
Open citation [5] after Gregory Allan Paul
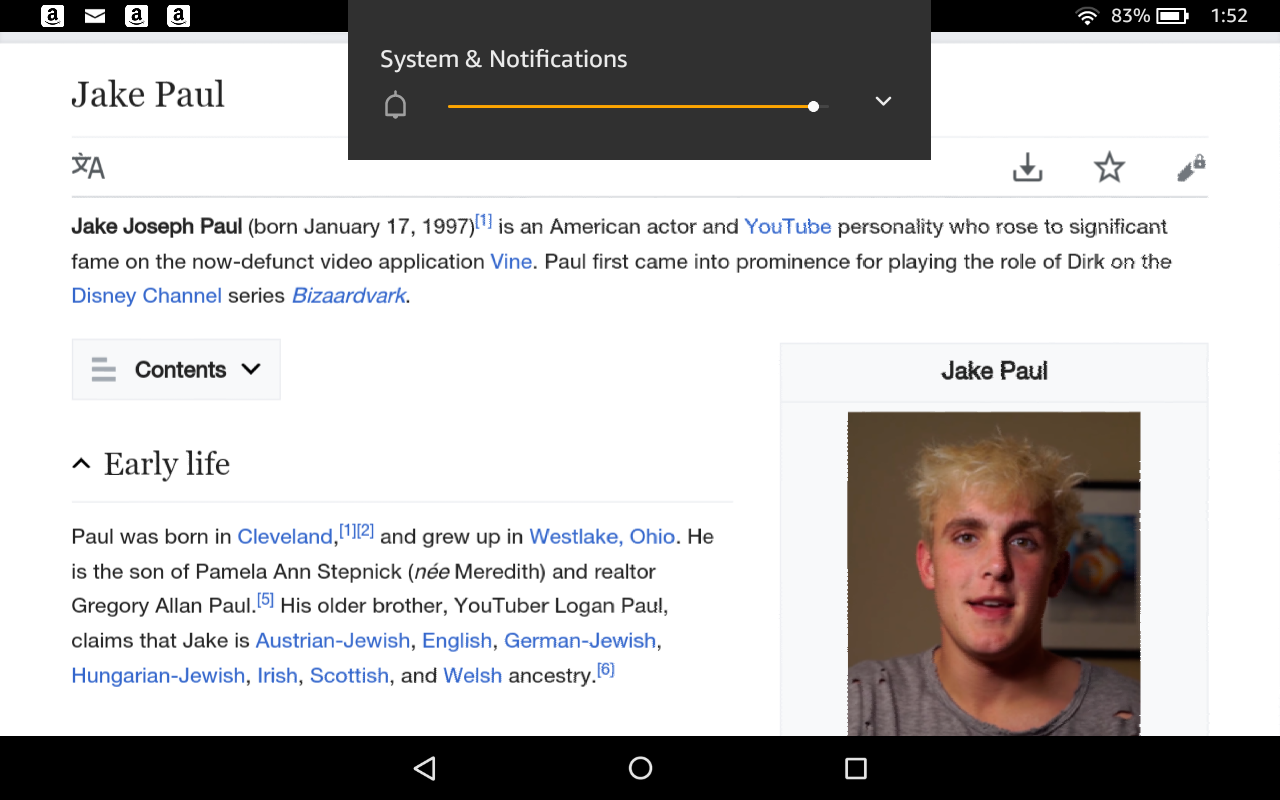pos(265,600)
